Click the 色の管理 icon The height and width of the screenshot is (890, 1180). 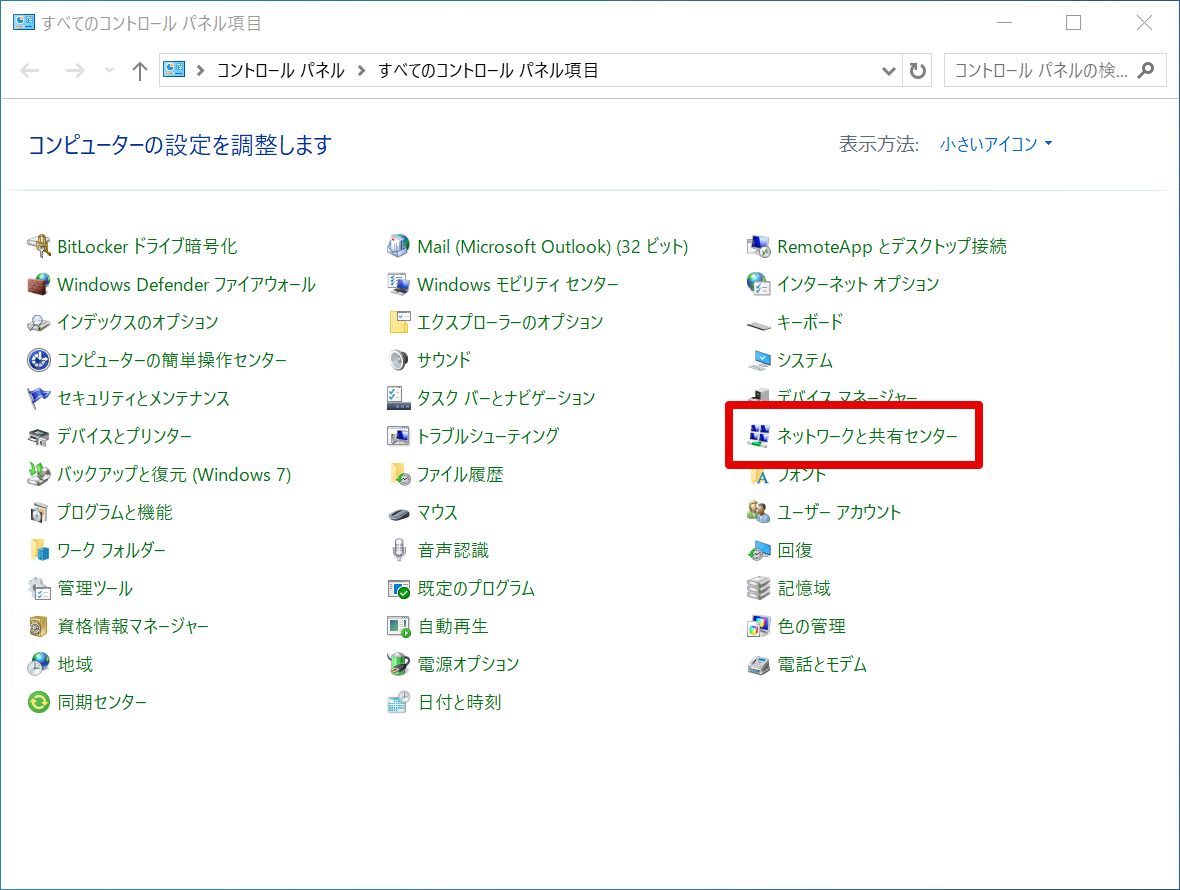(759, 626)
